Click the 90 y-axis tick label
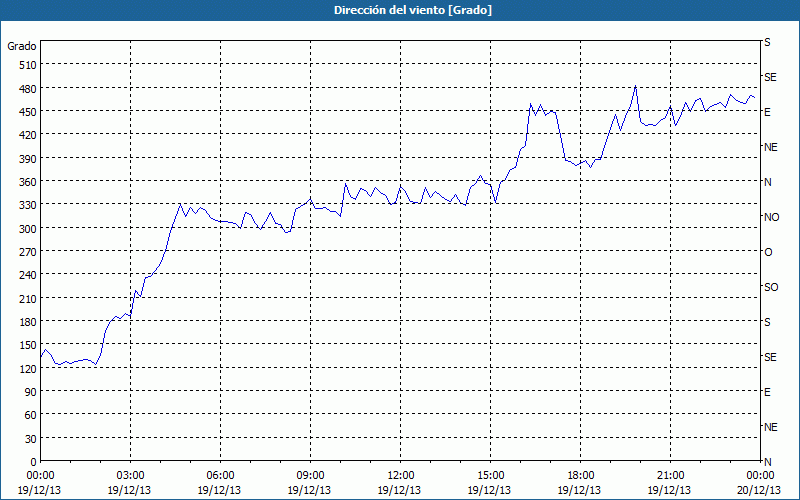The height and width of the screenshot is (500, 800). [31, 392]
